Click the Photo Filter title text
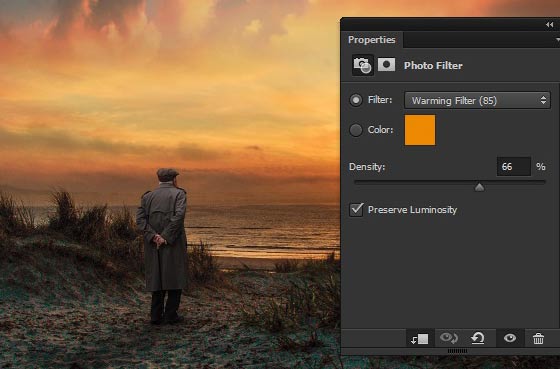560x369 pixels. point(433,65)
